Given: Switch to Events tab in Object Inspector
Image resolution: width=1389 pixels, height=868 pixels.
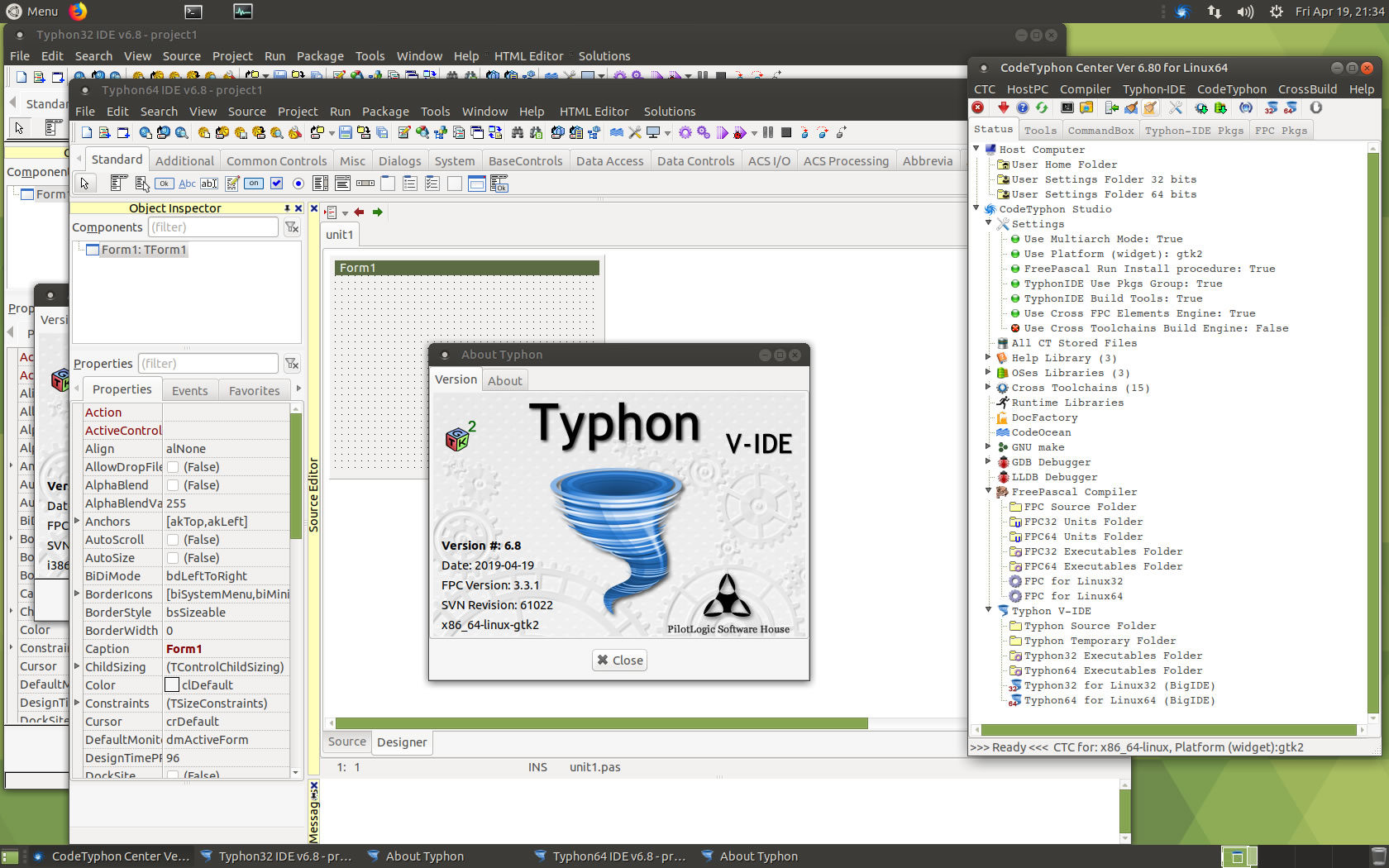Looking at the screenshot, I should pyautogui.click(x=190, y=391).
